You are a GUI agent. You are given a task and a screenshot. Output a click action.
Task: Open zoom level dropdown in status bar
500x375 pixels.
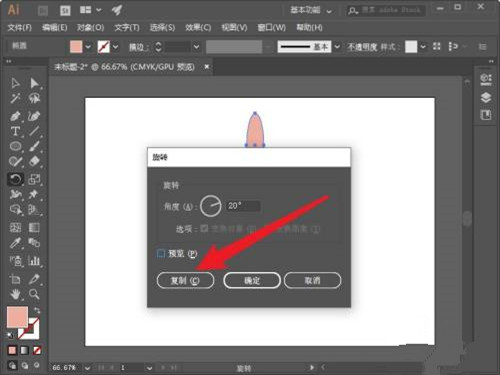point(87,368)
